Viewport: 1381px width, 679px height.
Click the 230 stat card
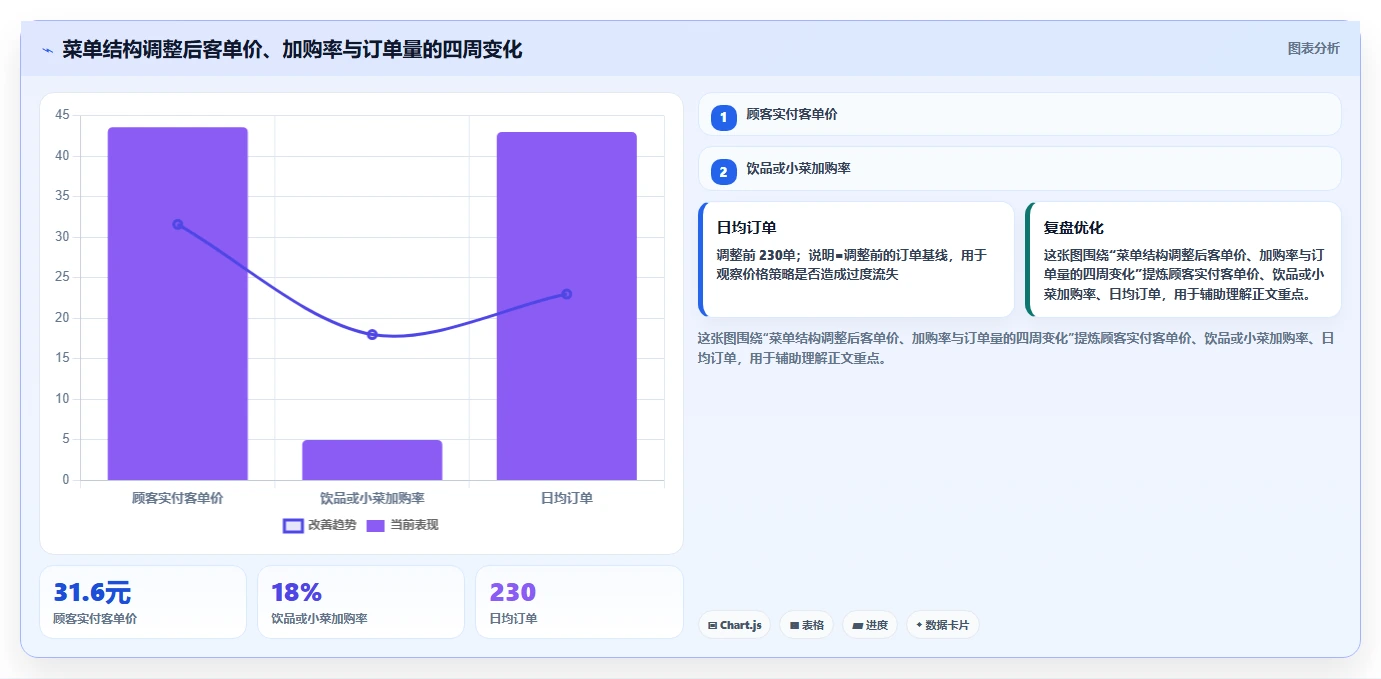[579, 602]
